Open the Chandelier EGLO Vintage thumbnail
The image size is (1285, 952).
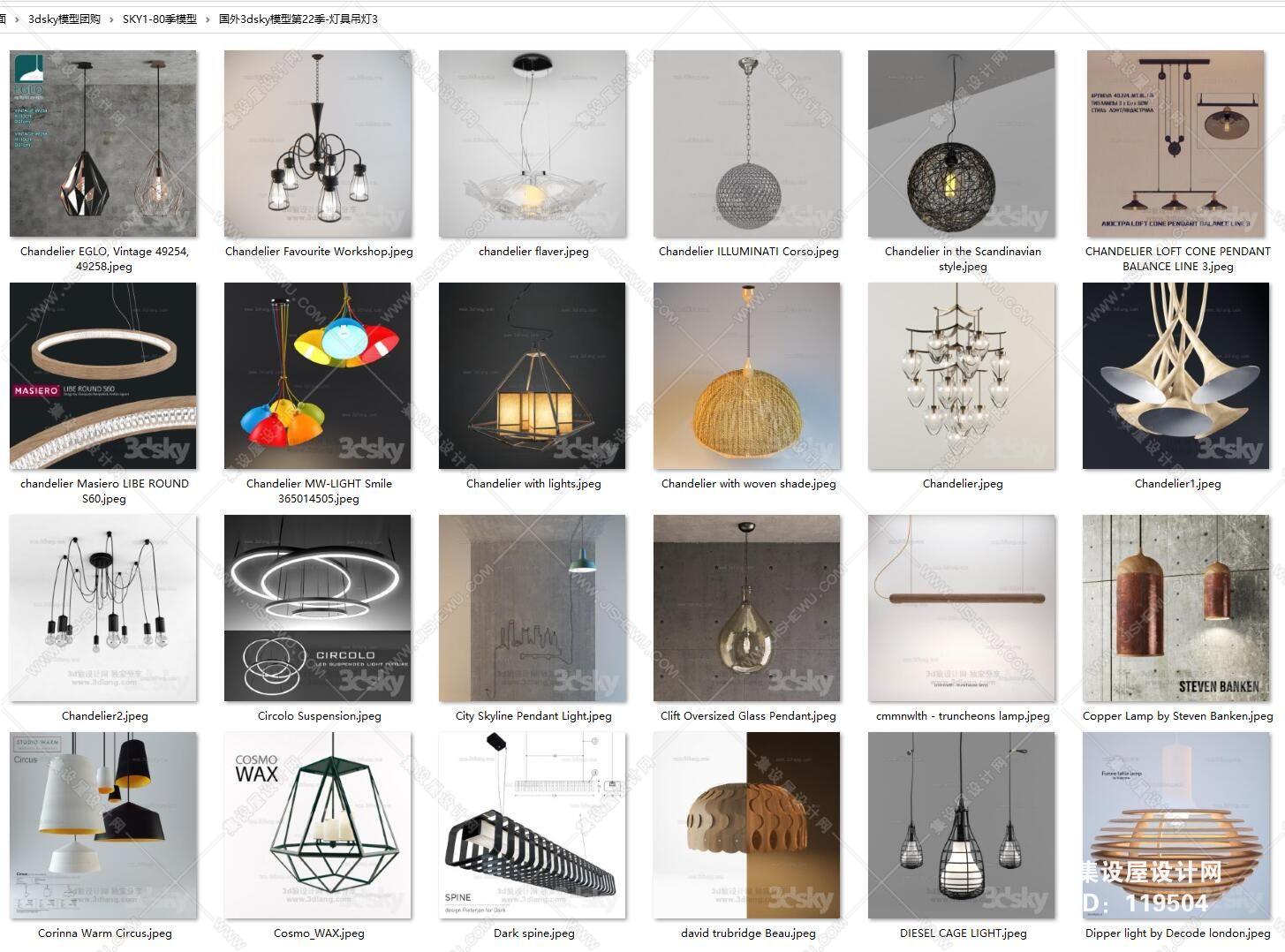coord(103,144)
